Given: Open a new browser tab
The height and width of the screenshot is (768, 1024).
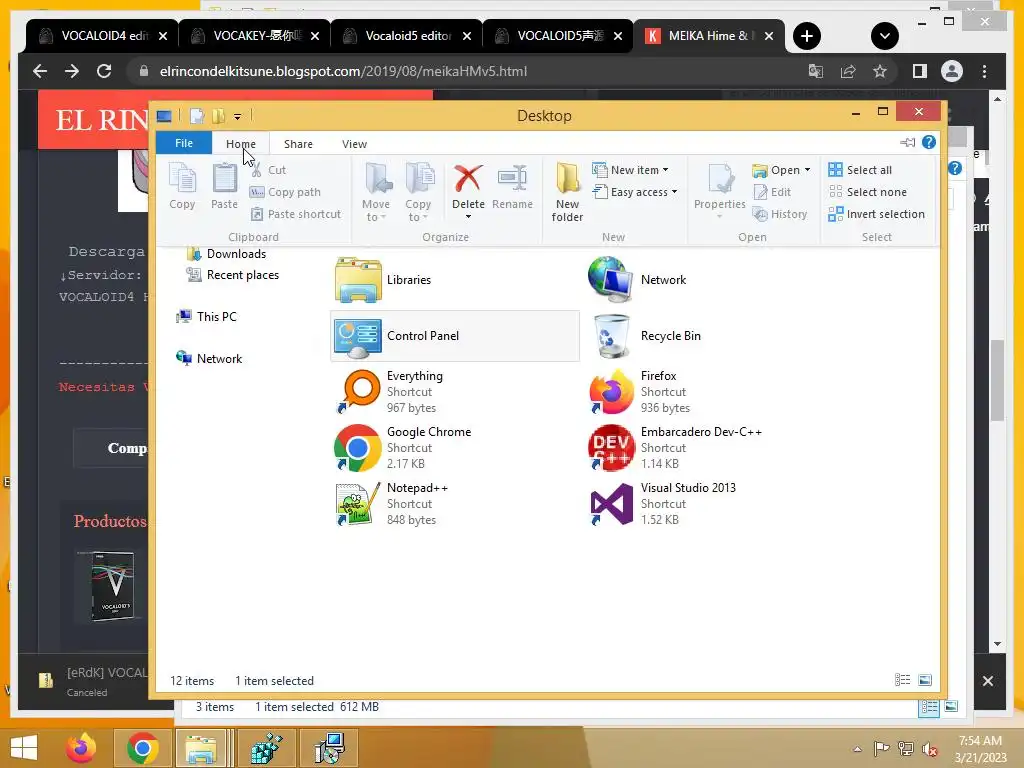Looking at the screenshot, I should click(x=807, y=36).
